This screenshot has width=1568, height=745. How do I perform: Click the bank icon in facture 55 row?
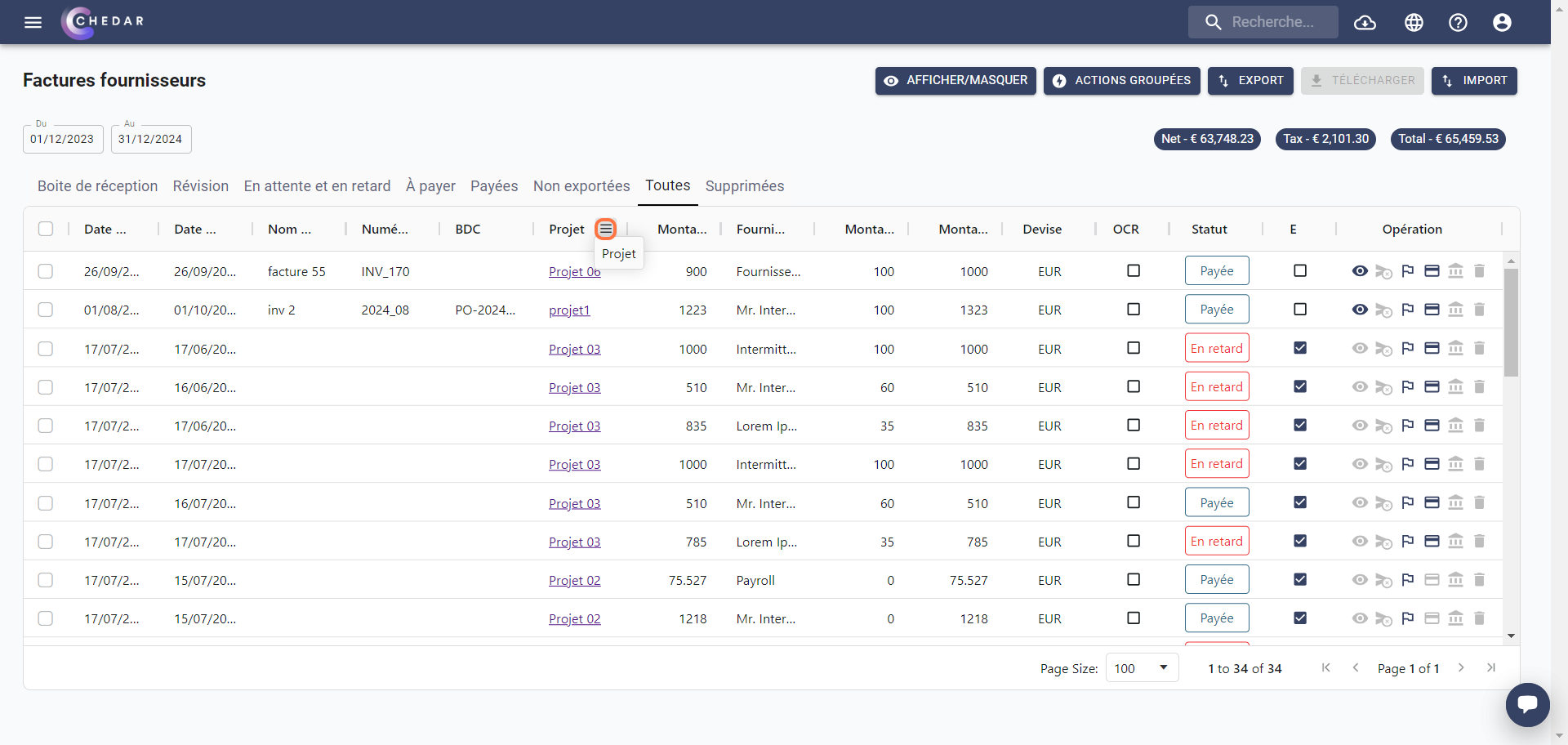point(1455,271)
